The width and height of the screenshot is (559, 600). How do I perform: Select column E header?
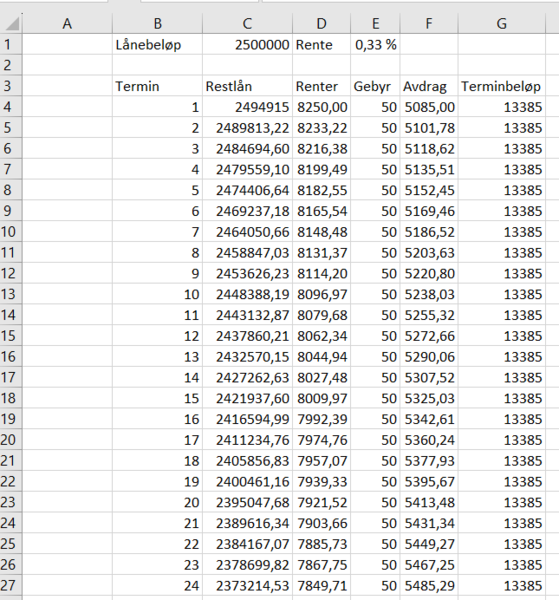tap(375, 23)
